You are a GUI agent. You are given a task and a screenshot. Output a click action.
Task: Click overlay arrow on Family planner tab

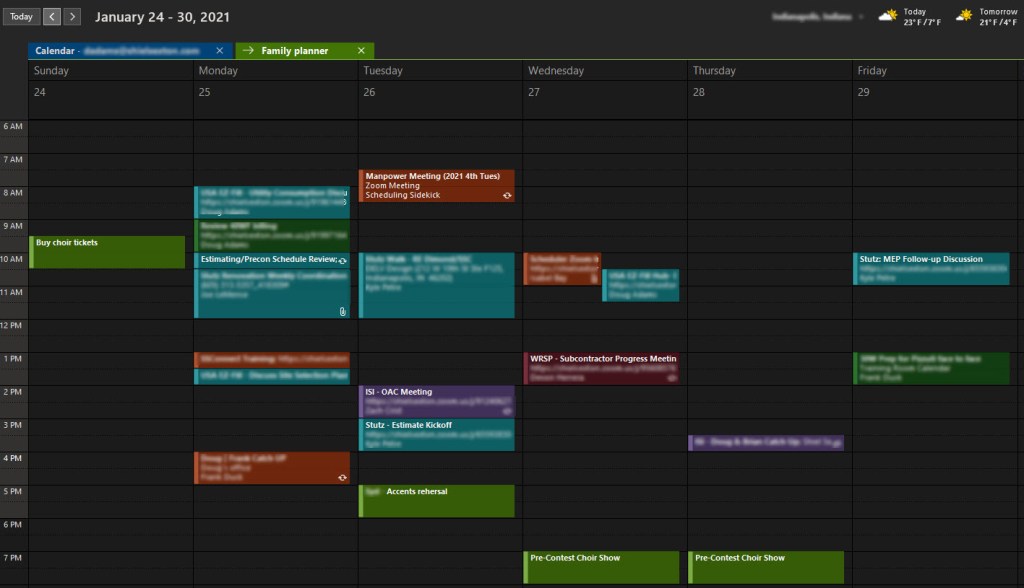247,50
